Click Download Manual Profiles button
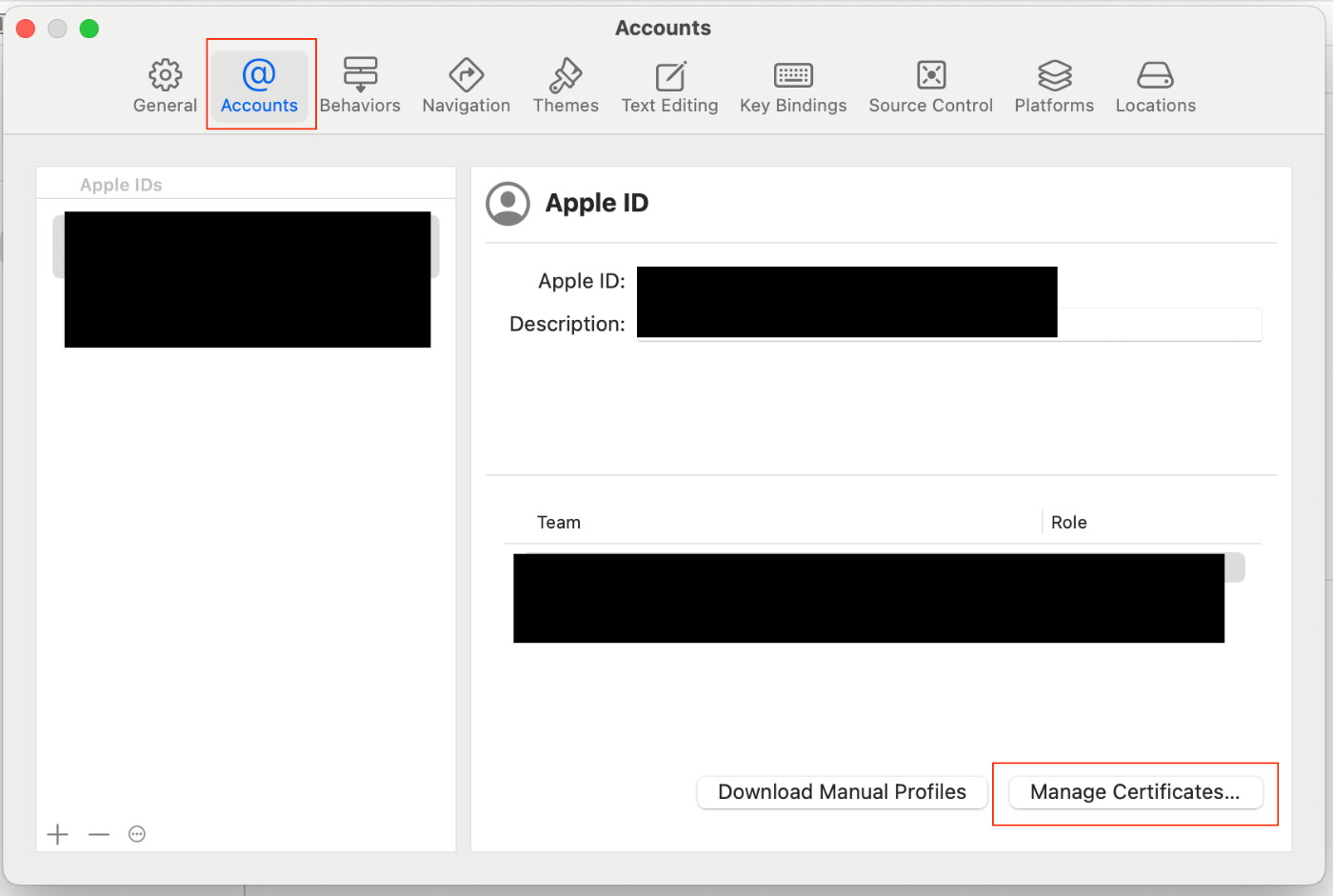 [x=842, y=792]
